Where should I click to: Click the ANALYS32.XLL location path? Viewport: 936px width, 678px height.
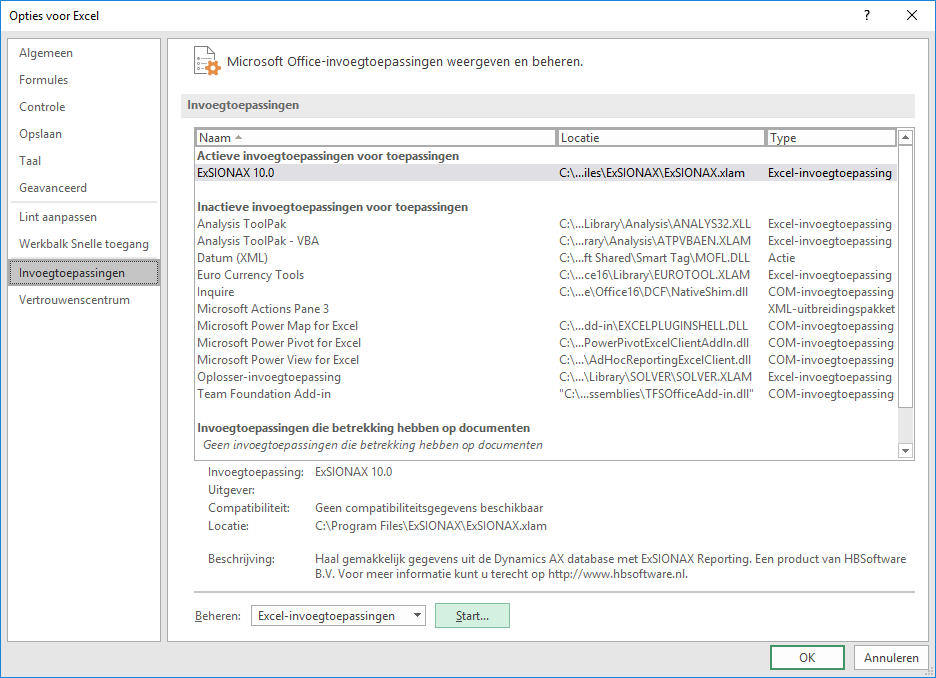point(655,224)
